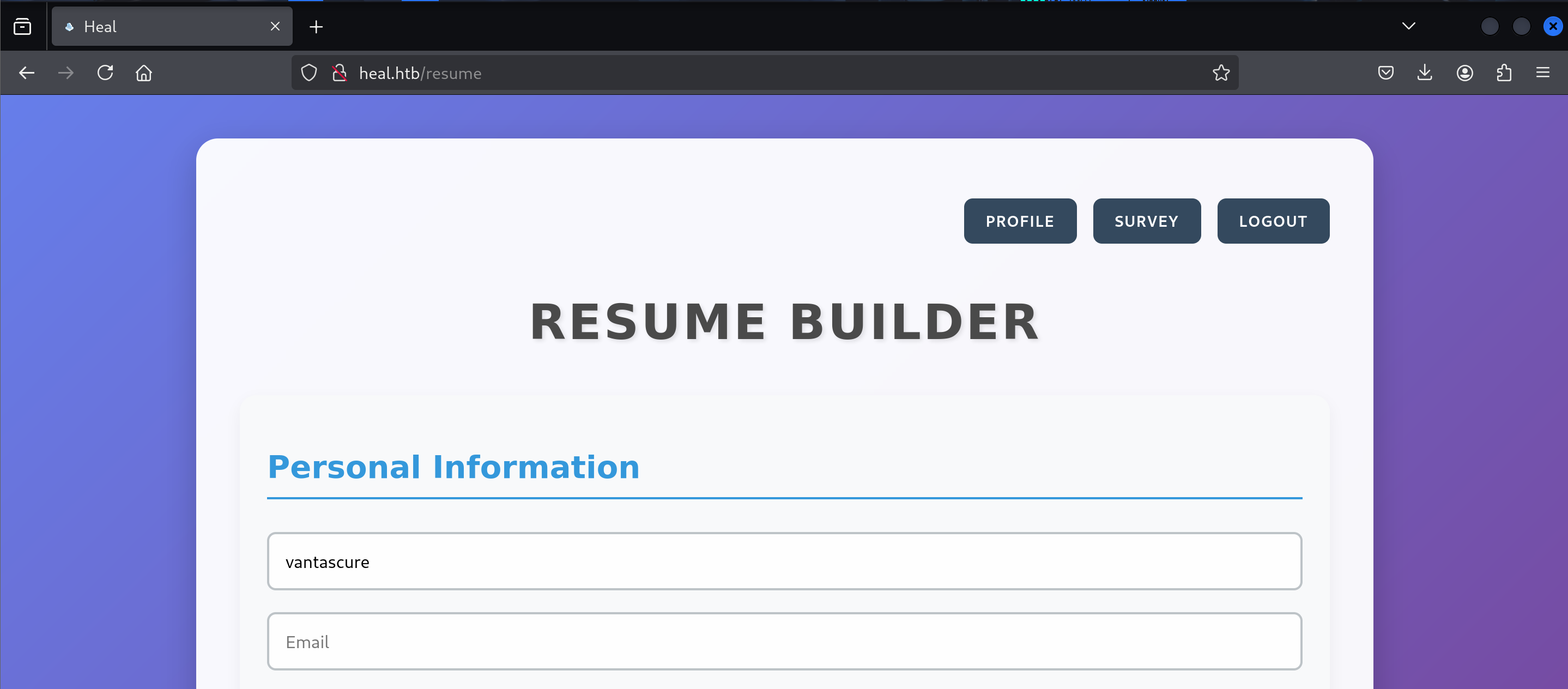Expand the list all tabs chevron
1568x689 pixels.
tap(1408, 26)
